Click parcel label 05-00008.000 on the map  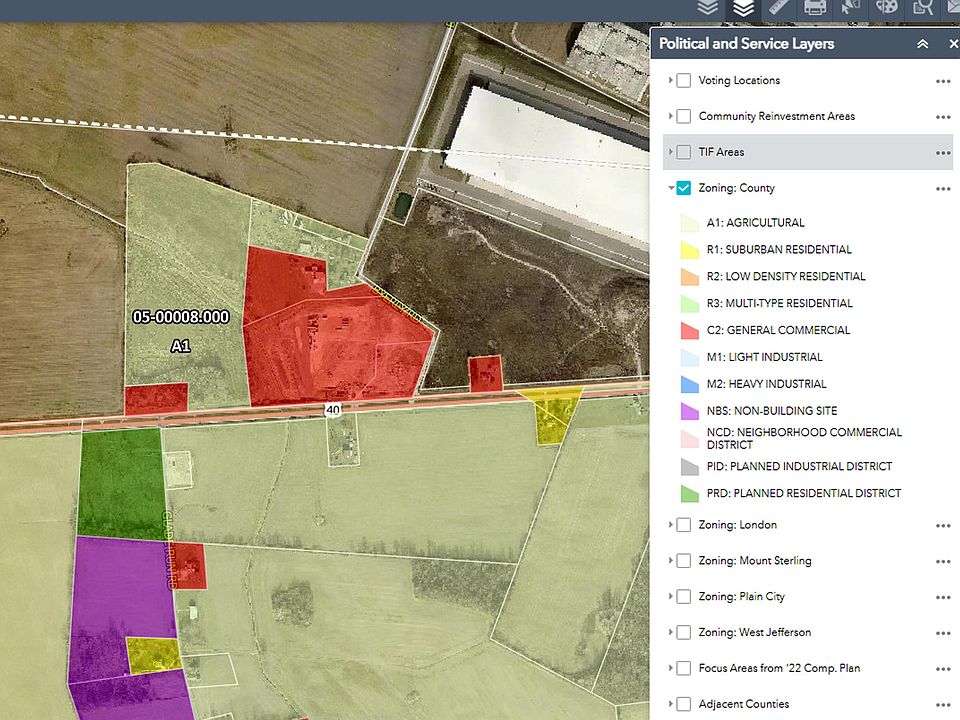(x=181, y=317)
